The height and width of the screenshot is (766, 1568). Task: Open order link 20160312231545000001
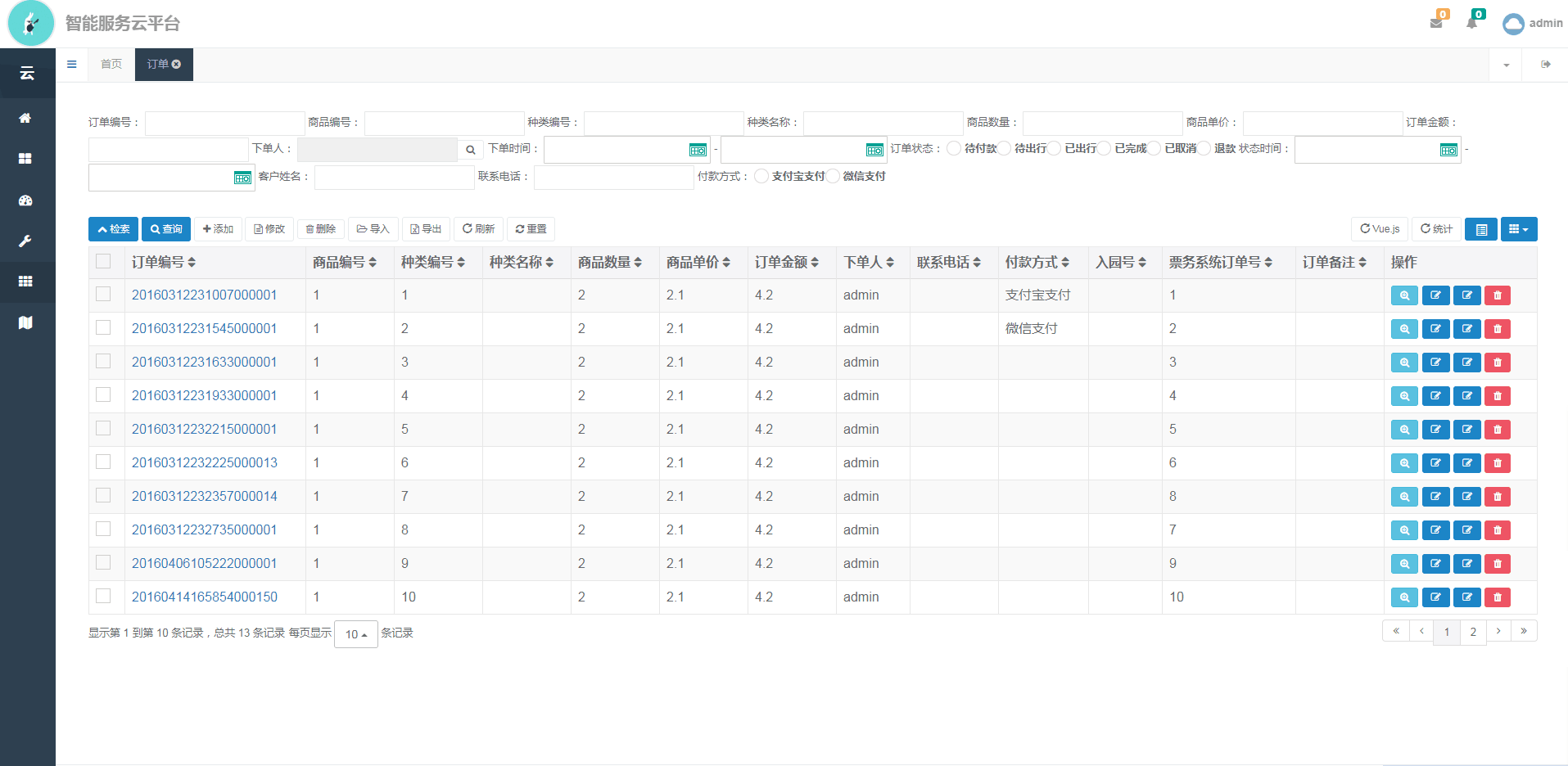(x=204, y=329)
